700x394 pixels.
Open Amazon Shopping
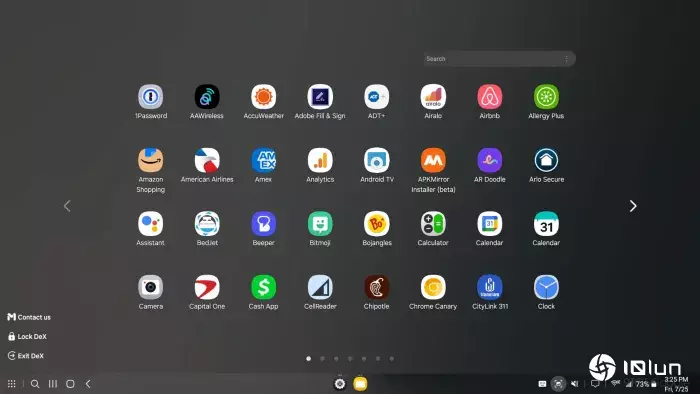pyautogui.click(x=150, y=160)
